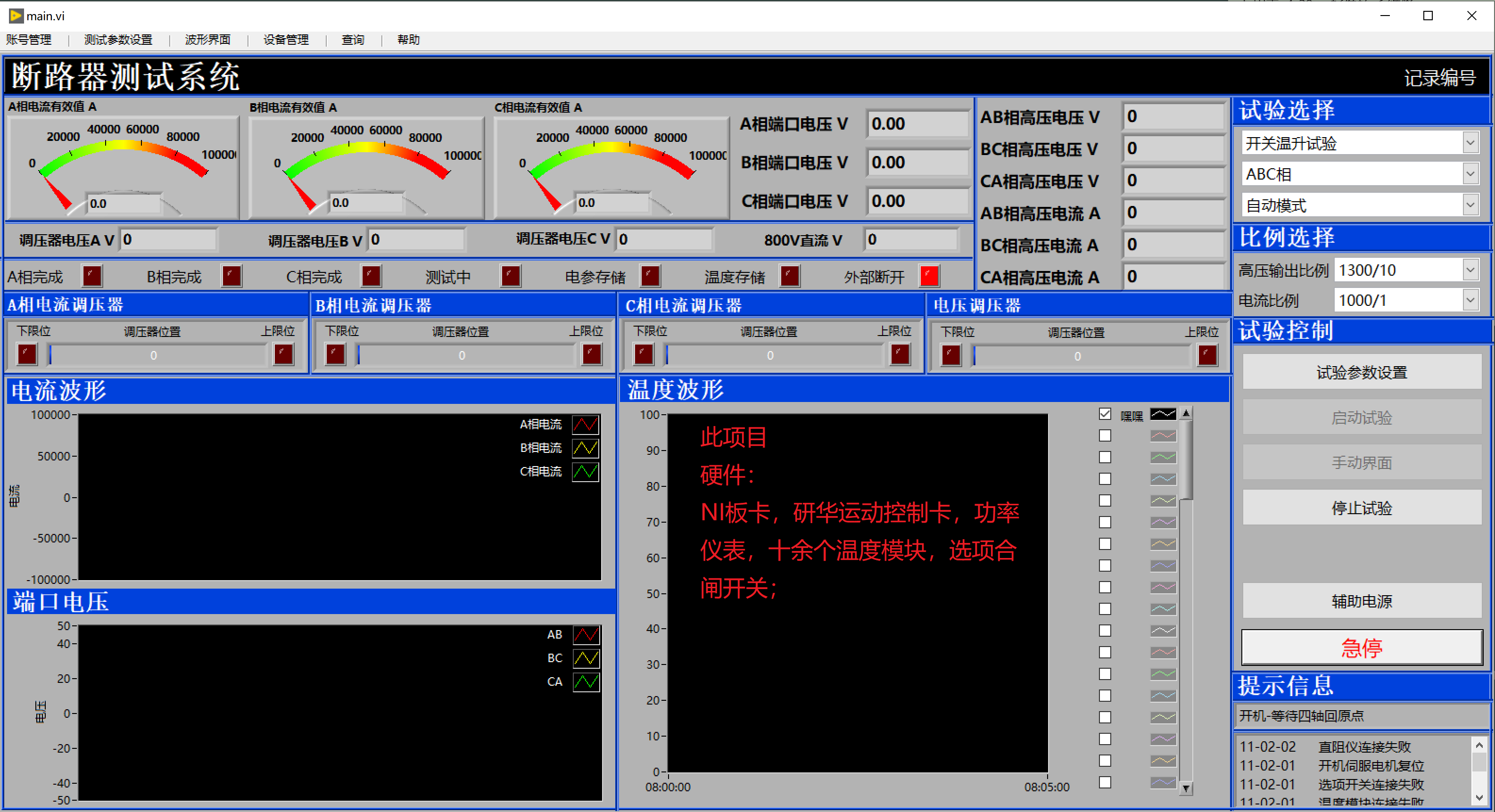
Task: Open the 设备管理 menu
Action: [286, 40]
